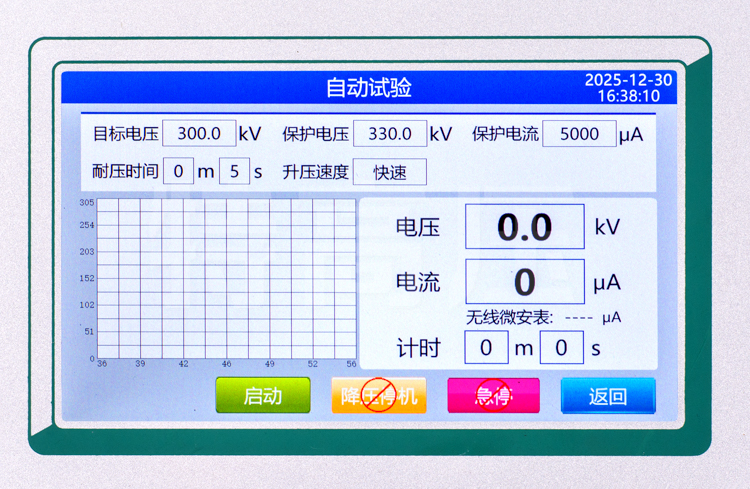750x489 pixels.
Task: Tap the 耐压时间 seconds box showing 5
Action: (234, 171)
